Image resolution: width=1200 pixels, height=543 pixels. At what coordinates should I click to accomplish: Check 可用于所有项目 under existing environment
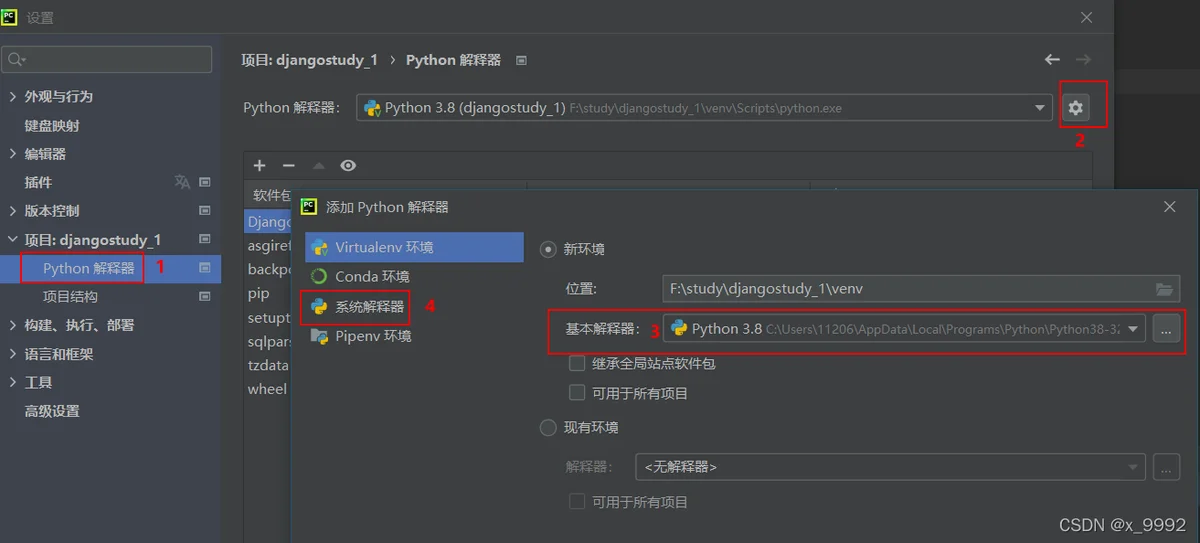pos(577,502)
